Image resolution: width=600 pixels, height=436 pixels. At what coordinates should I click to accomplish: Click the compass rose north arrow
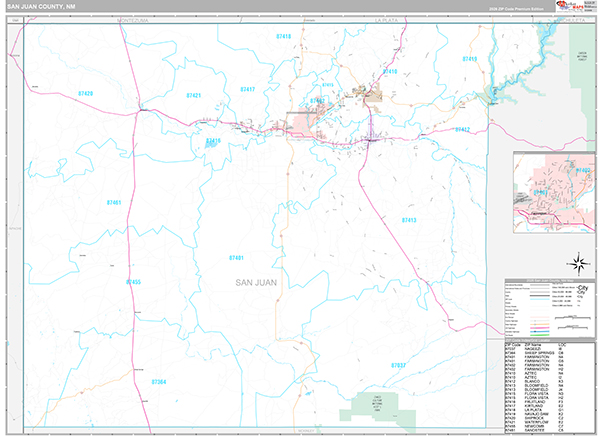tap(577, 263)
